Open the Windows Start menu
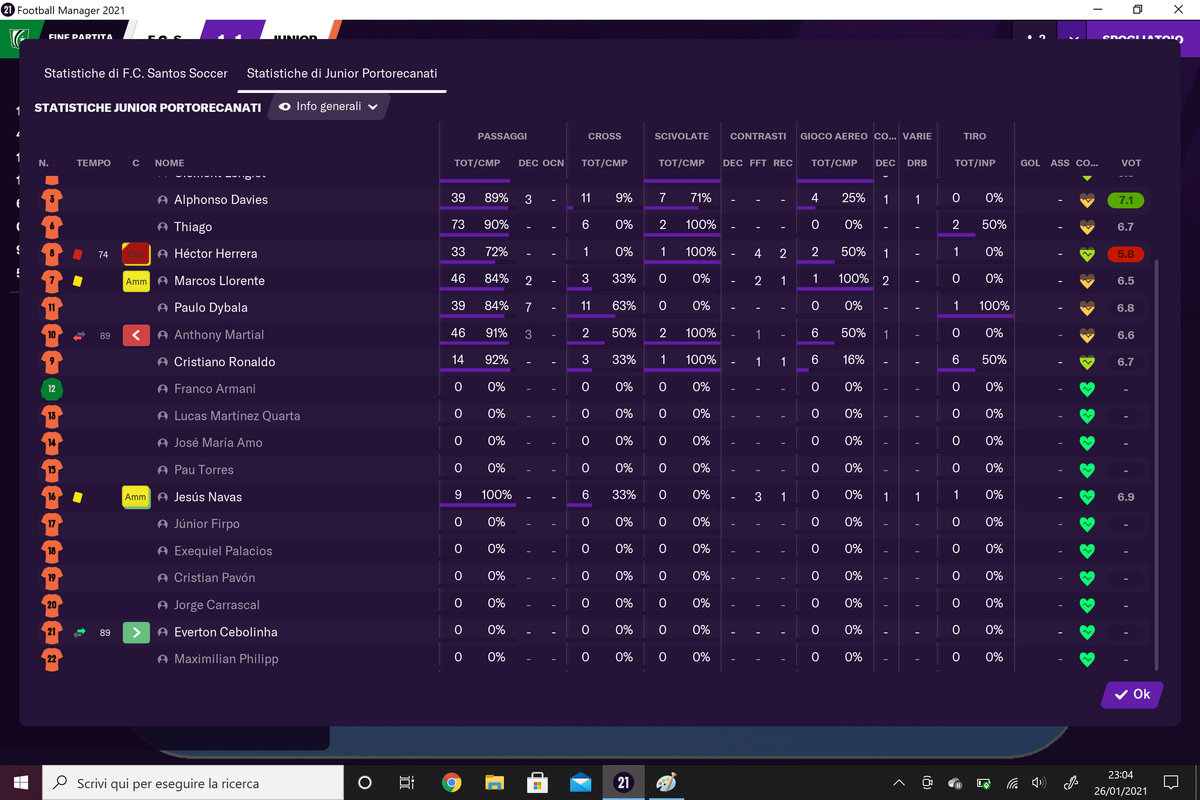 click(x=22, y=783)
